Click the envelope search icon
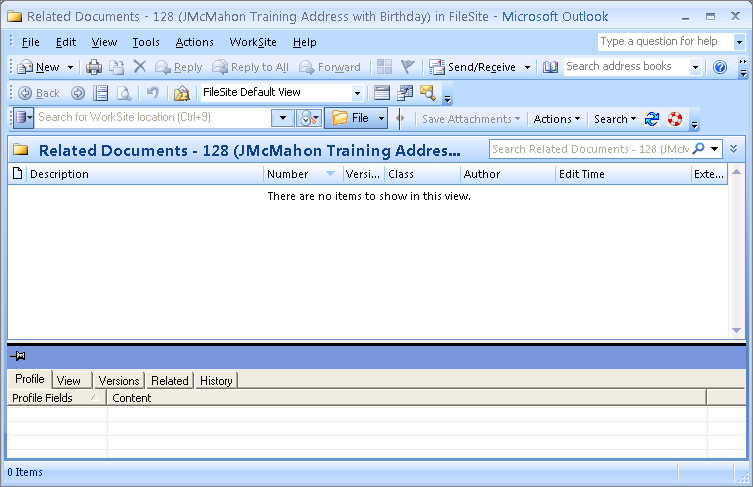The height and width of the screenshot is (487, 753). (x=427, y=93)
